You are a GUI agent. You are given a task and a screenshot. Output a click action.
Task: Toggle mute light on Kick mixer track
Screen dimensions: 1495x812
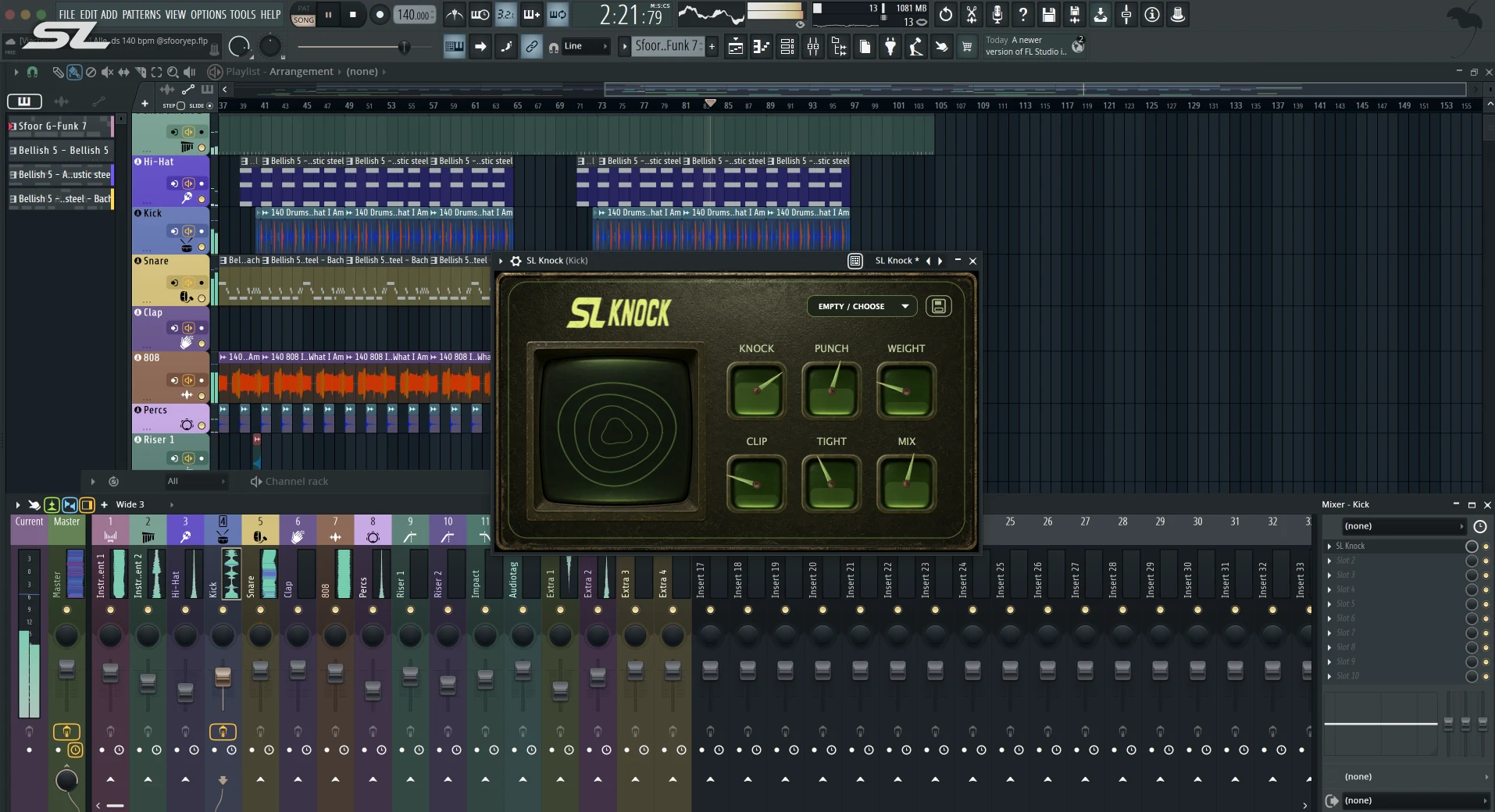223,610
